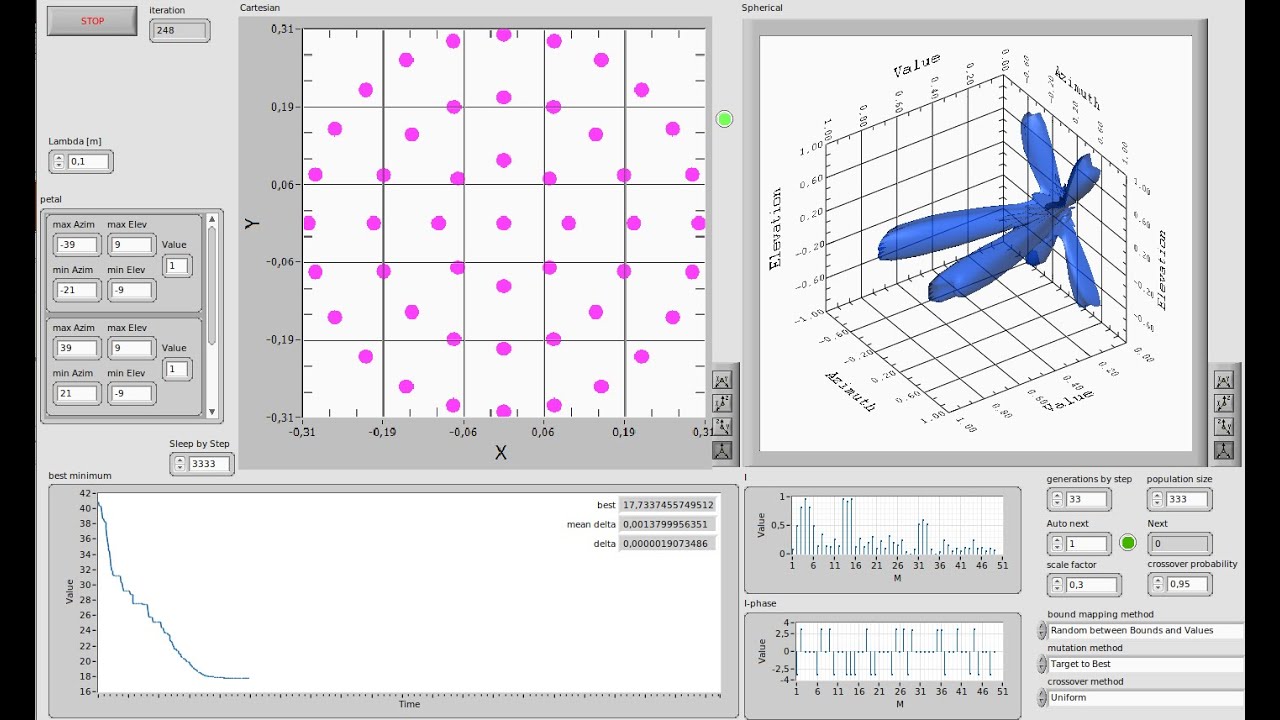
Task: Open the mutation method selector Target to Best
Action: point(1146,664)
